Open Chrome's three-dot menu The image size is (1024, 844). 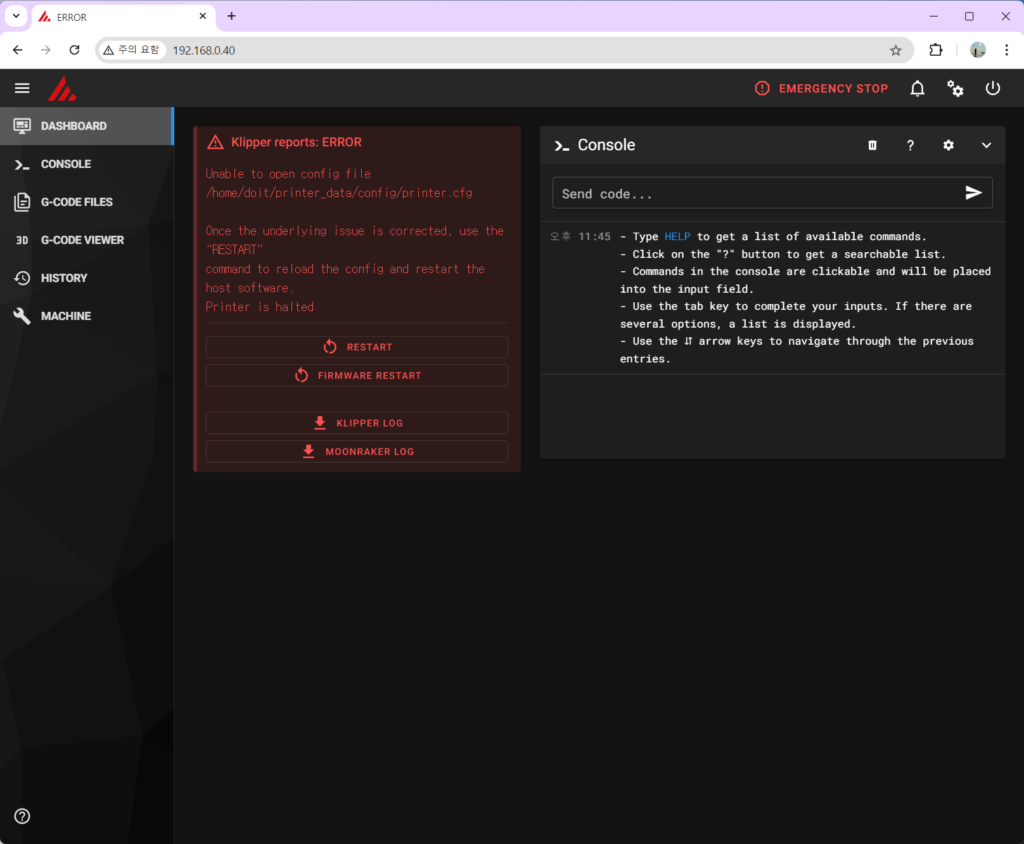pos(1006,50)
